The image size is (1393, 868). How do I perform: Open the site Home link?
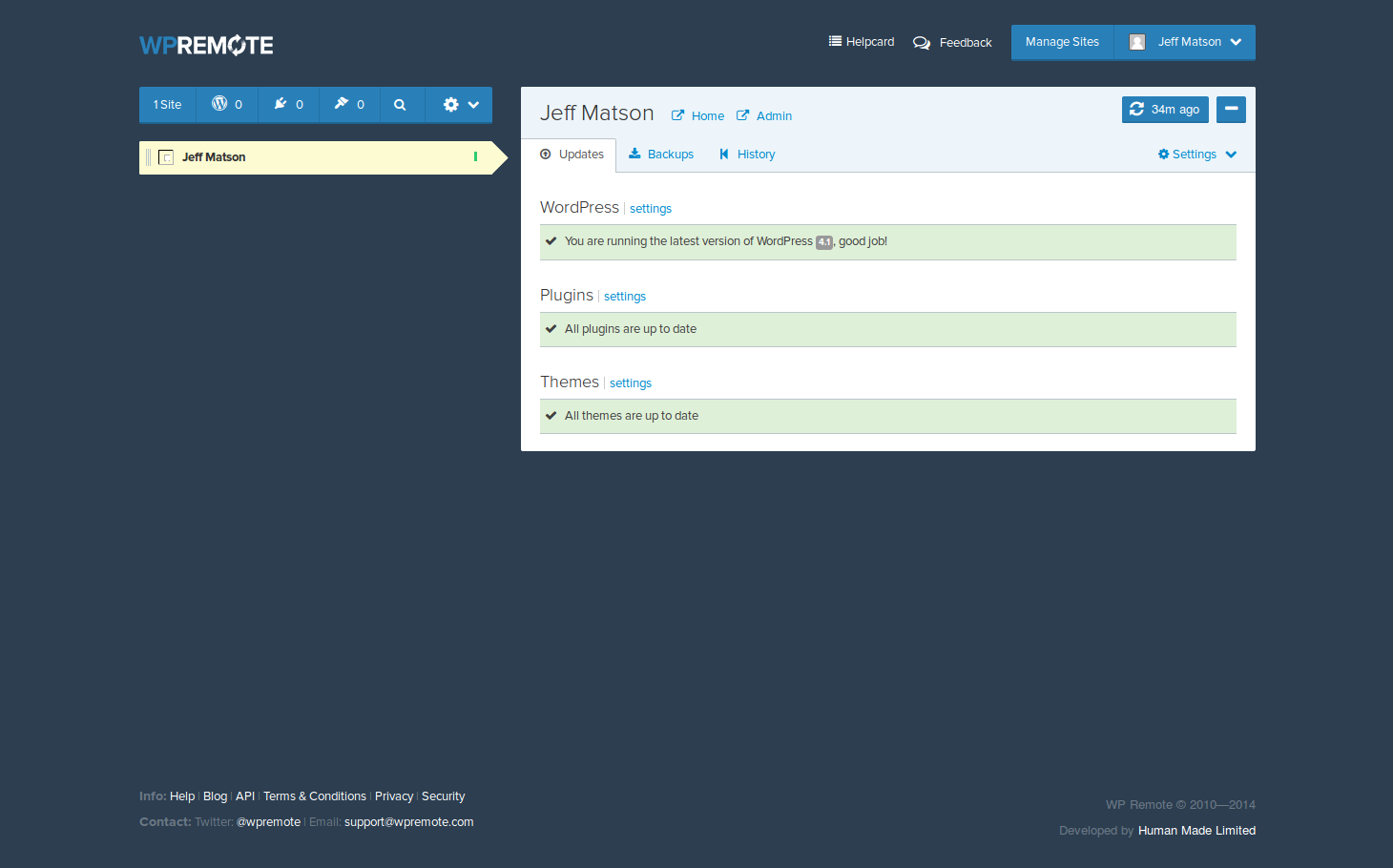pyautogui.click(x=708, y=116)
